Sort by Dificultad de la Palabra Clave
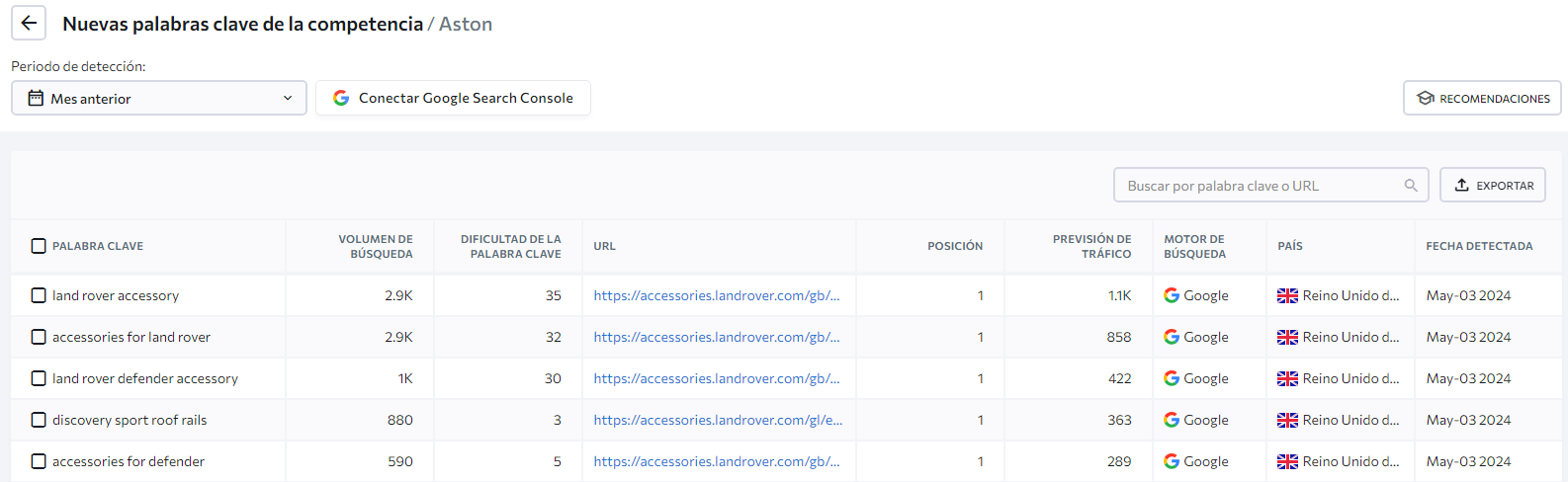Image resolution: width=1568 pixels, height=482 pixels. tap(510, 246)
